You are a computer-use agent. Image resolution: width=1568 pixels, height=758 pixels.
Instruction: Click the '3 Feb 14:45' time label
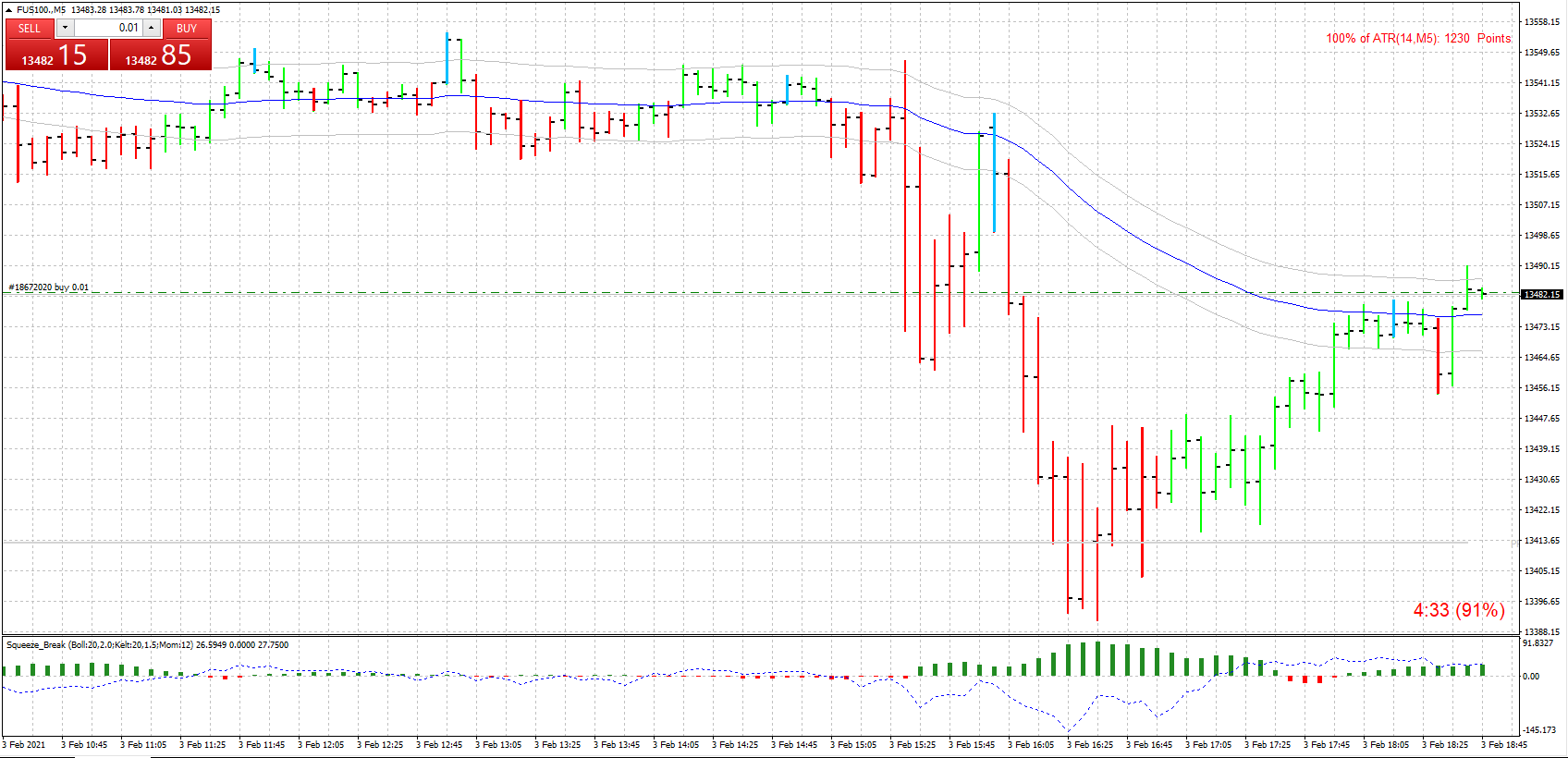coord(794,744)
